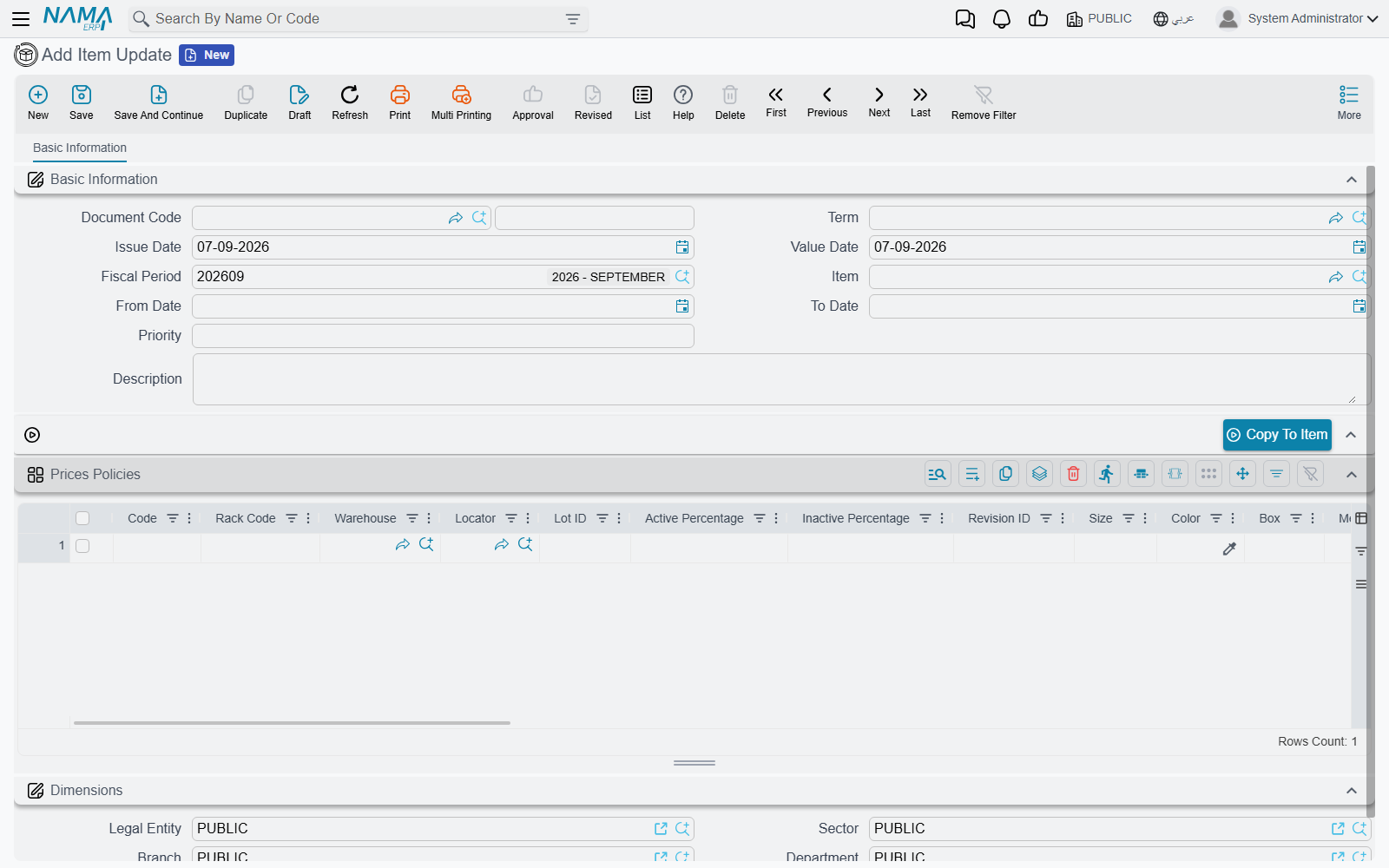Open the More options menu
The width and height of the screenshot is (1389, 868).
click(1349, 102)
